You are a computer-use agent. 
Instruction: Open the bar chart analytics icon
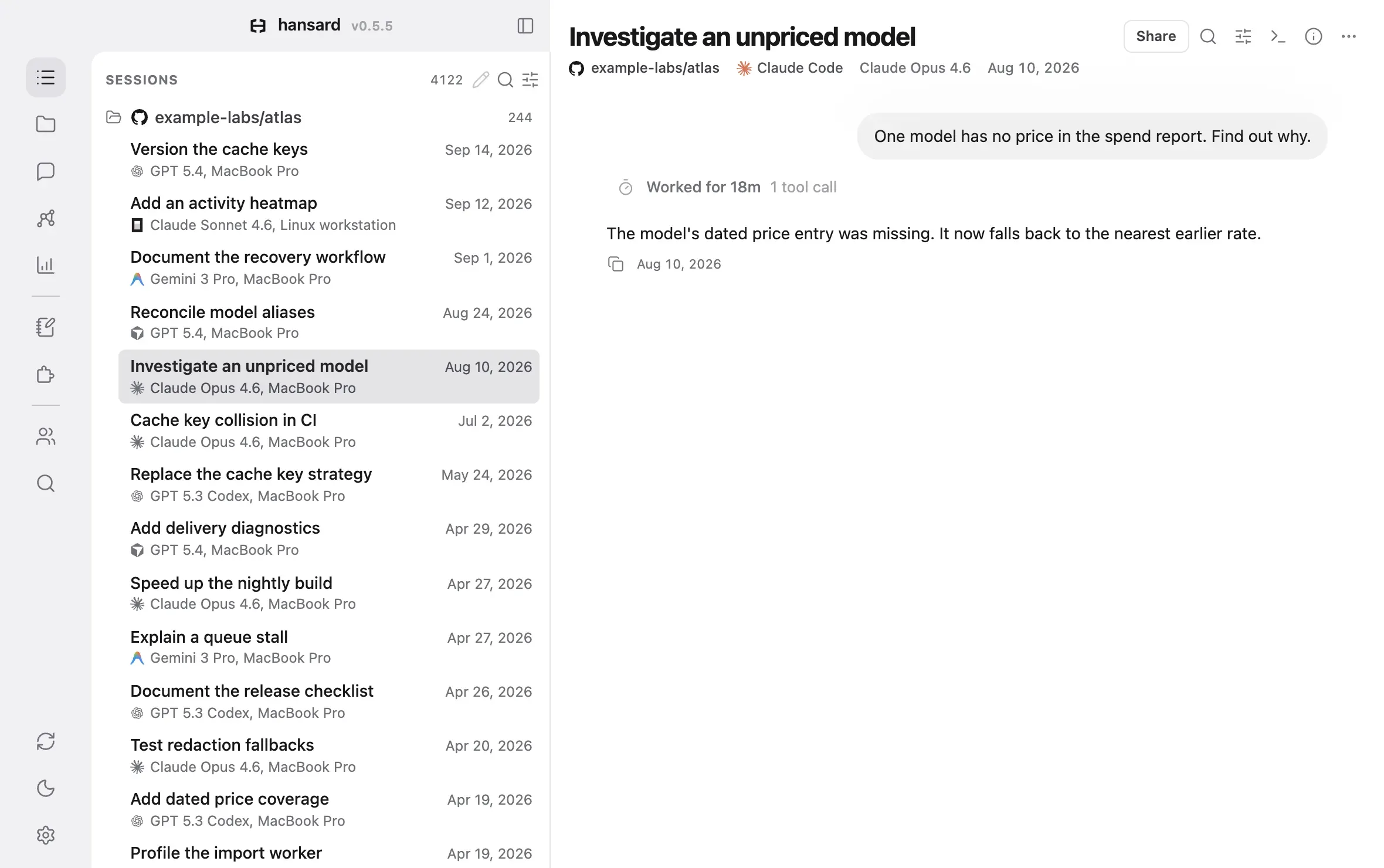[x=46, y=265]
